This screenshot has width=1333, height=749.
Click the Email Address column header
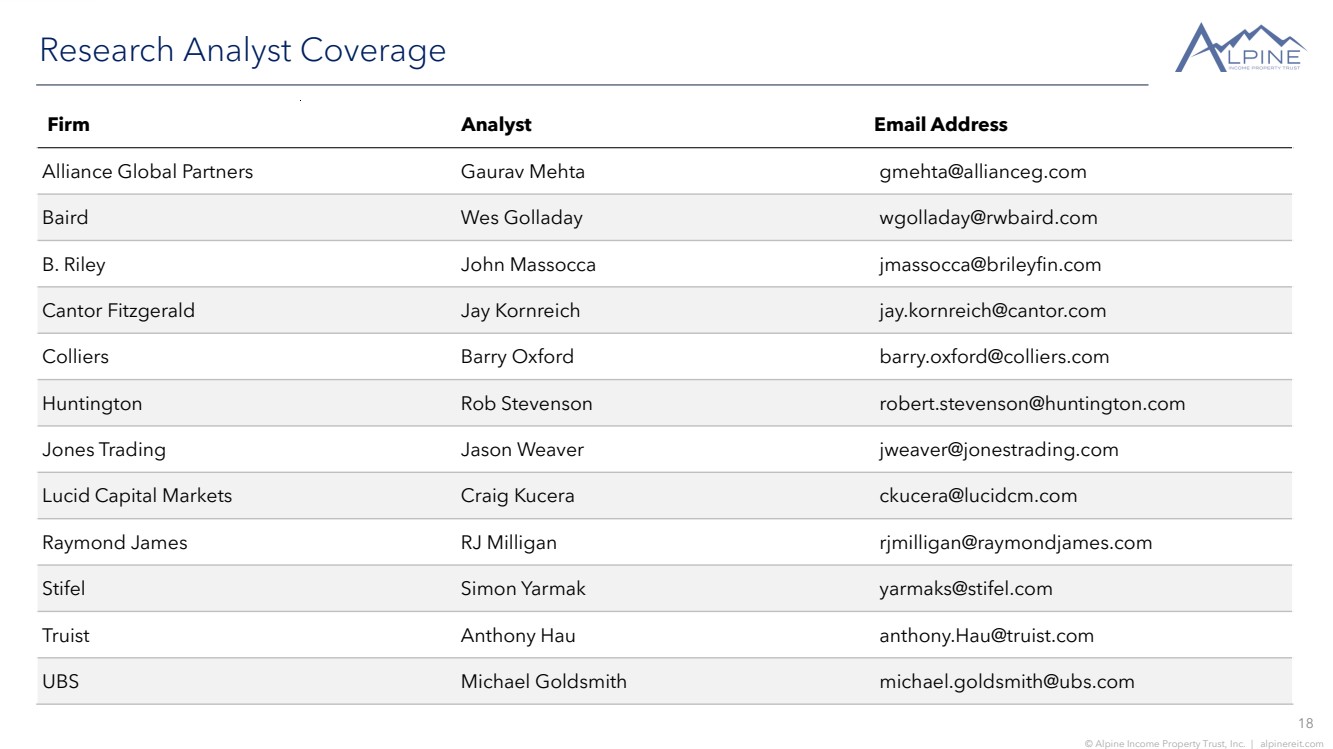[940, 125]
